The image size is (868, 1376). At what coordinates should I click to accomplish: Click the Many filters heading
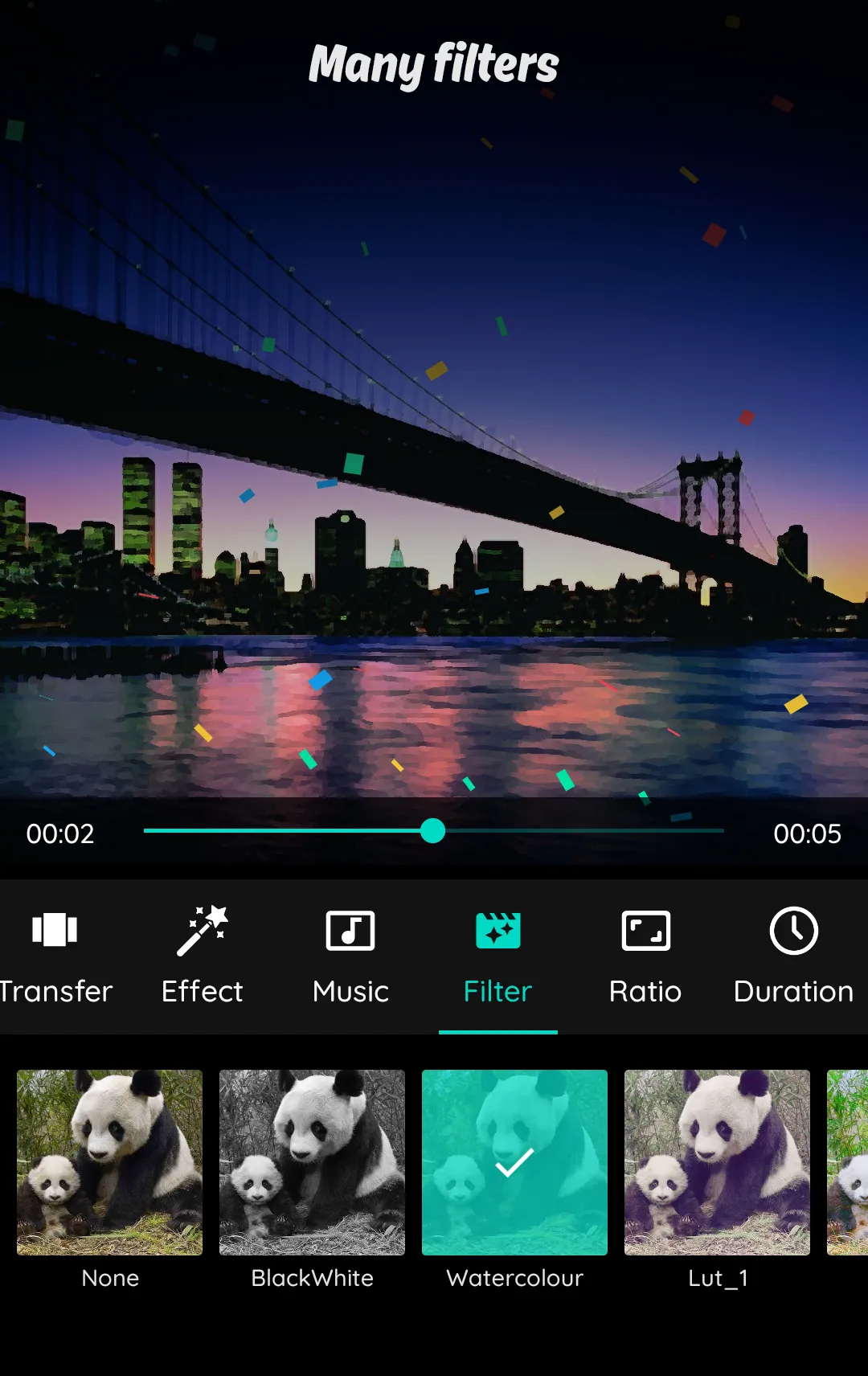tap(434, 64)
